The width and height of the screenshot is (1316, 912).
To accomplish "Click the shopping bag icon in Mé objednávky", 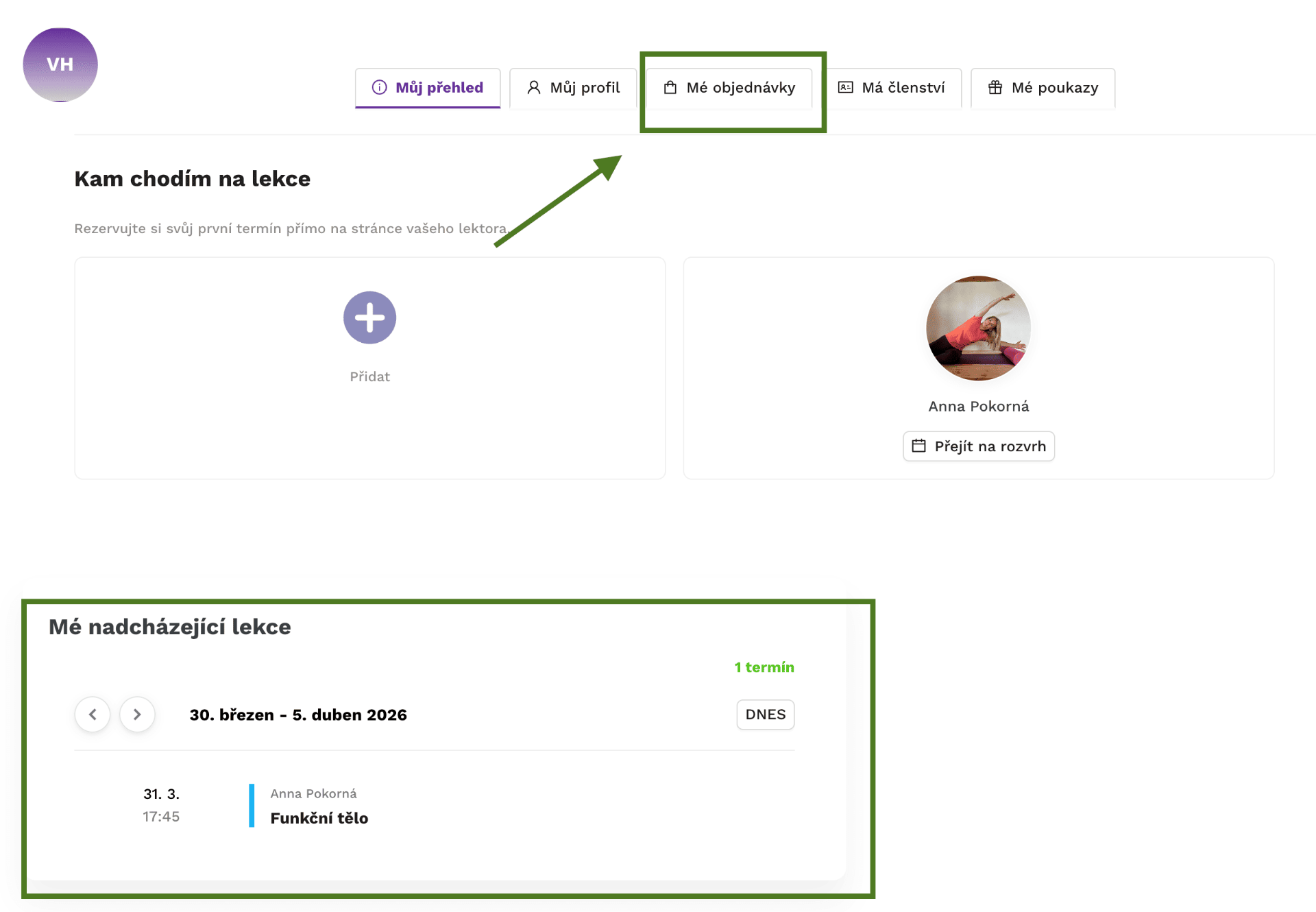I will 670,88.
